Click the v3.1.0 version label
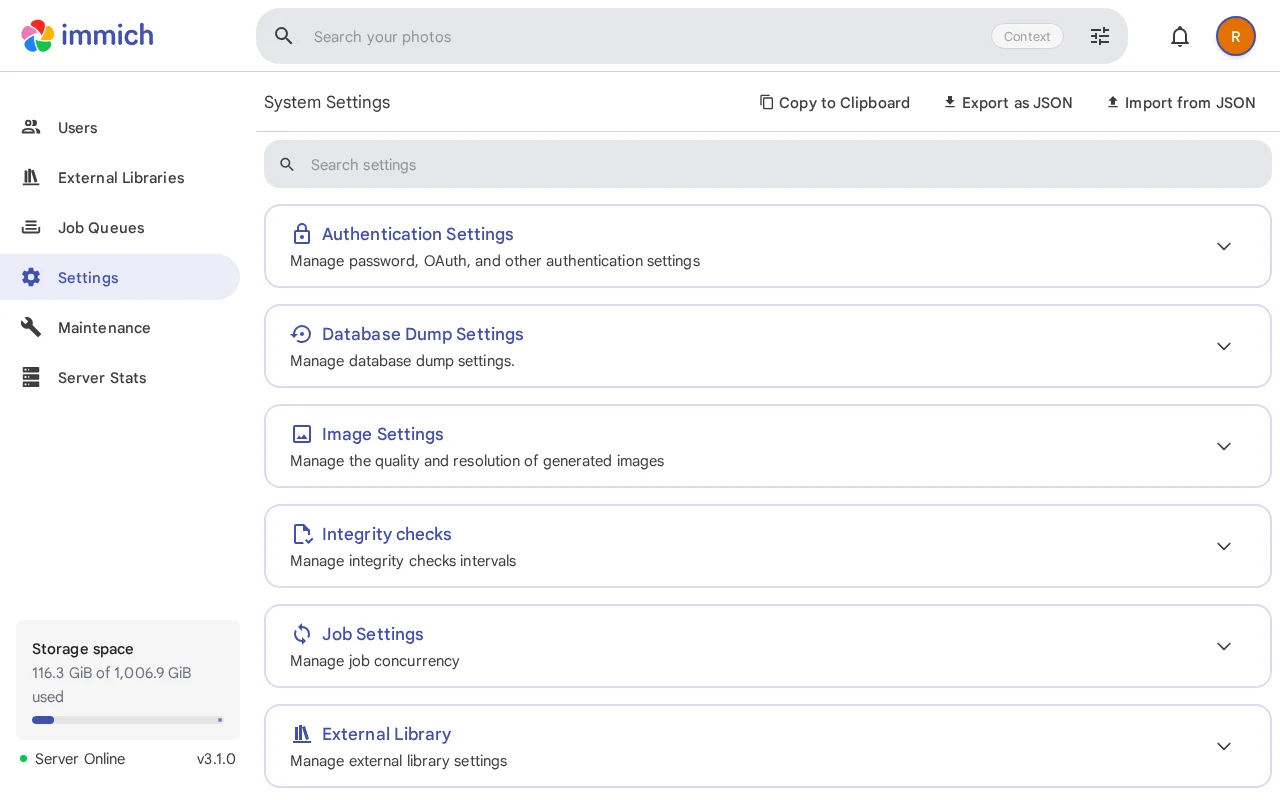Screen dimensions: 1280x800 pyautogui.click(x=216, y=759)
